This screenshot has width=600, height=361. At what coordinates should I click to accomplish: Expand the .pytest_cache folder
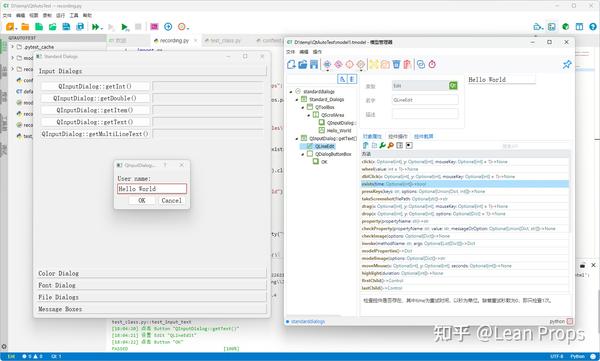click(12, 47)
